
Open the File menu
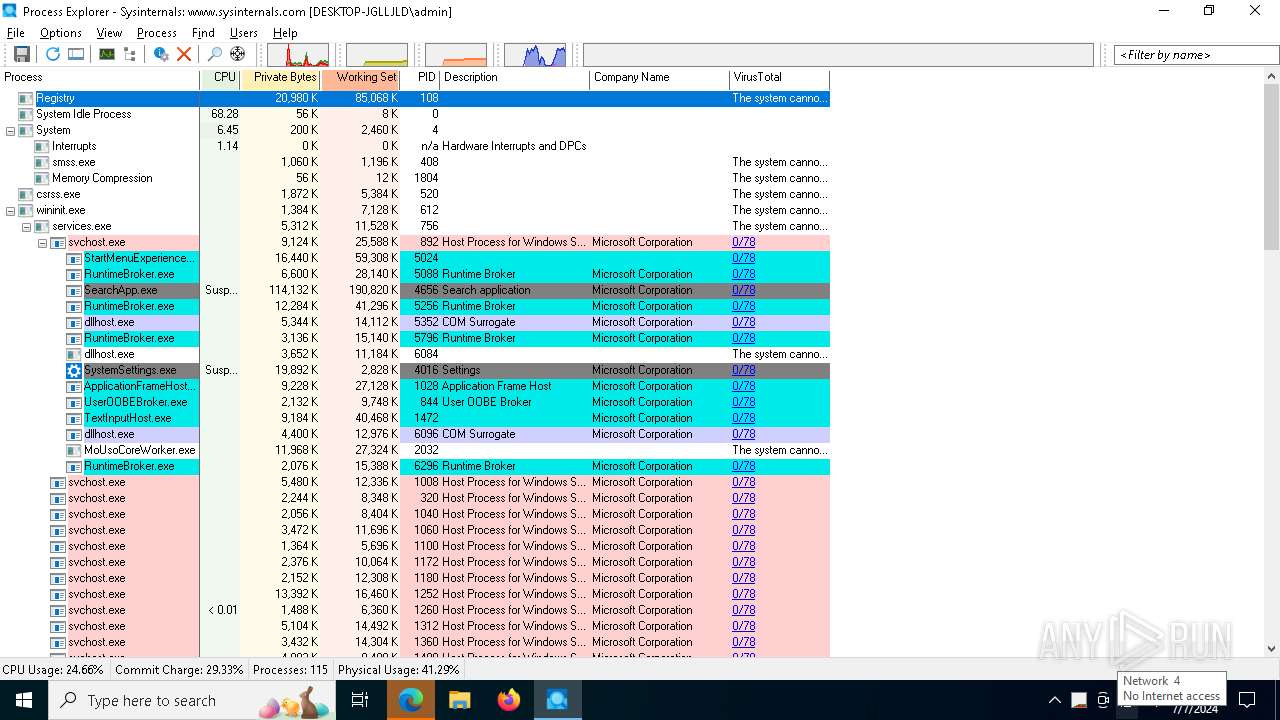coord(16,33)
